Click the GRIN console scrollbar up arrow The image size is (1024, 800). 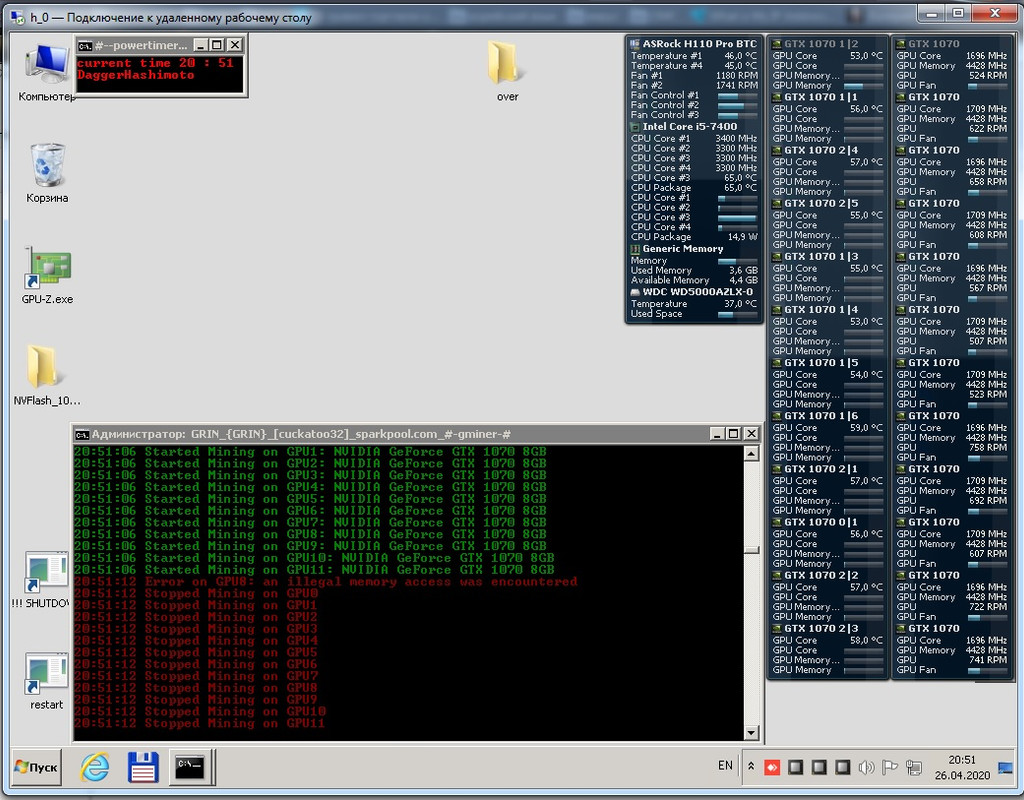[x=751, y=453]
